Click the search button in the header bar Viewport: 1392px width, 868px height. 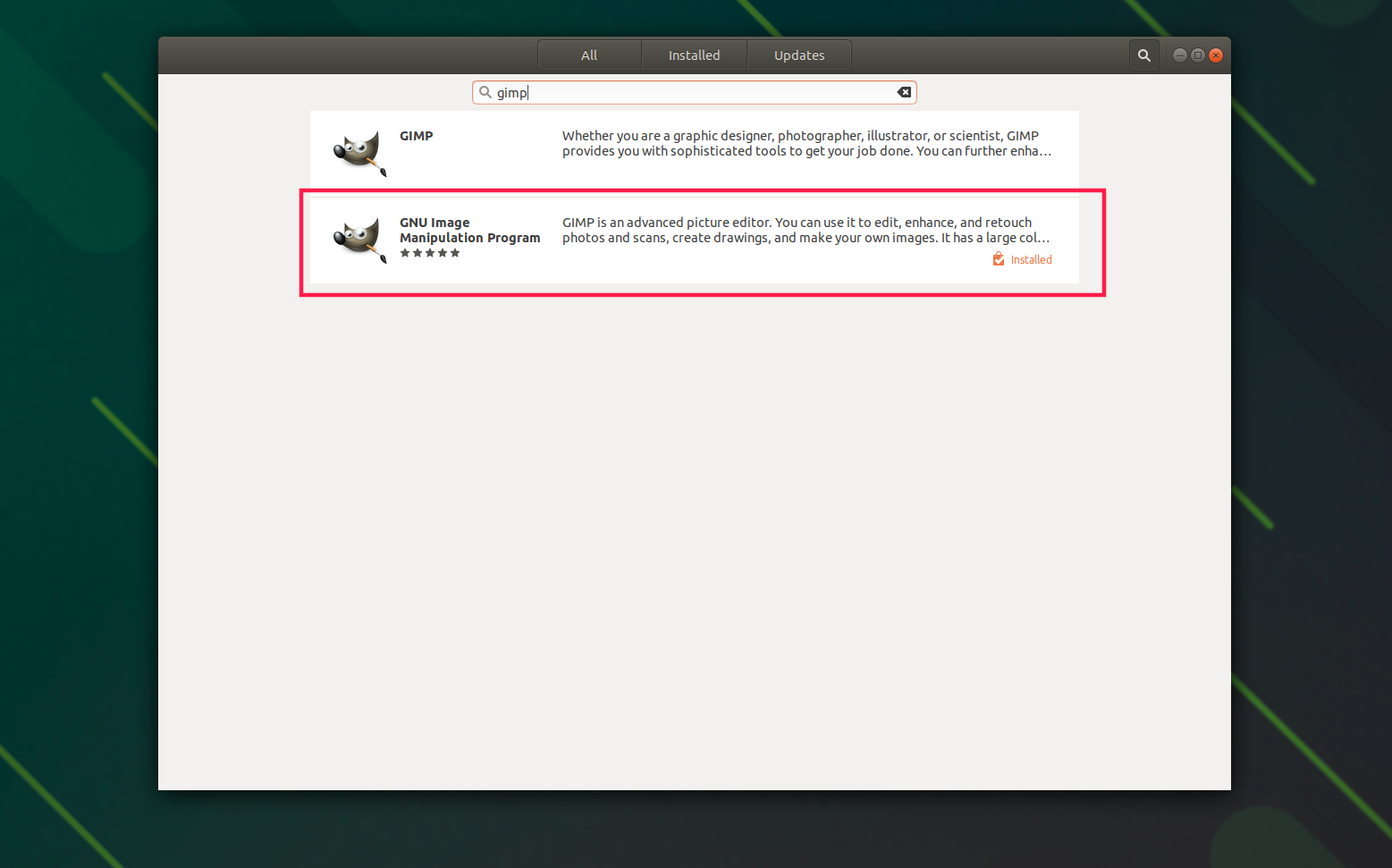[1143, 55]
